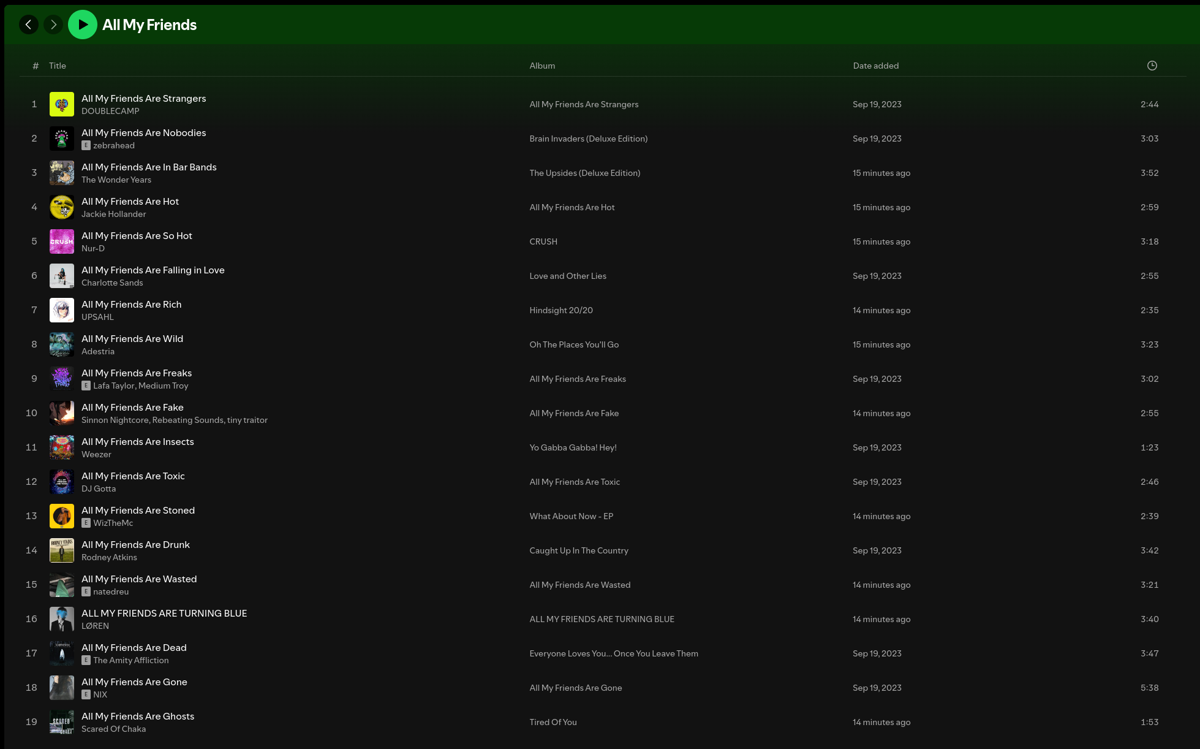Open artist Lafa Taylor
This screenshot has width=1200, height=749.
coord(114,386)
